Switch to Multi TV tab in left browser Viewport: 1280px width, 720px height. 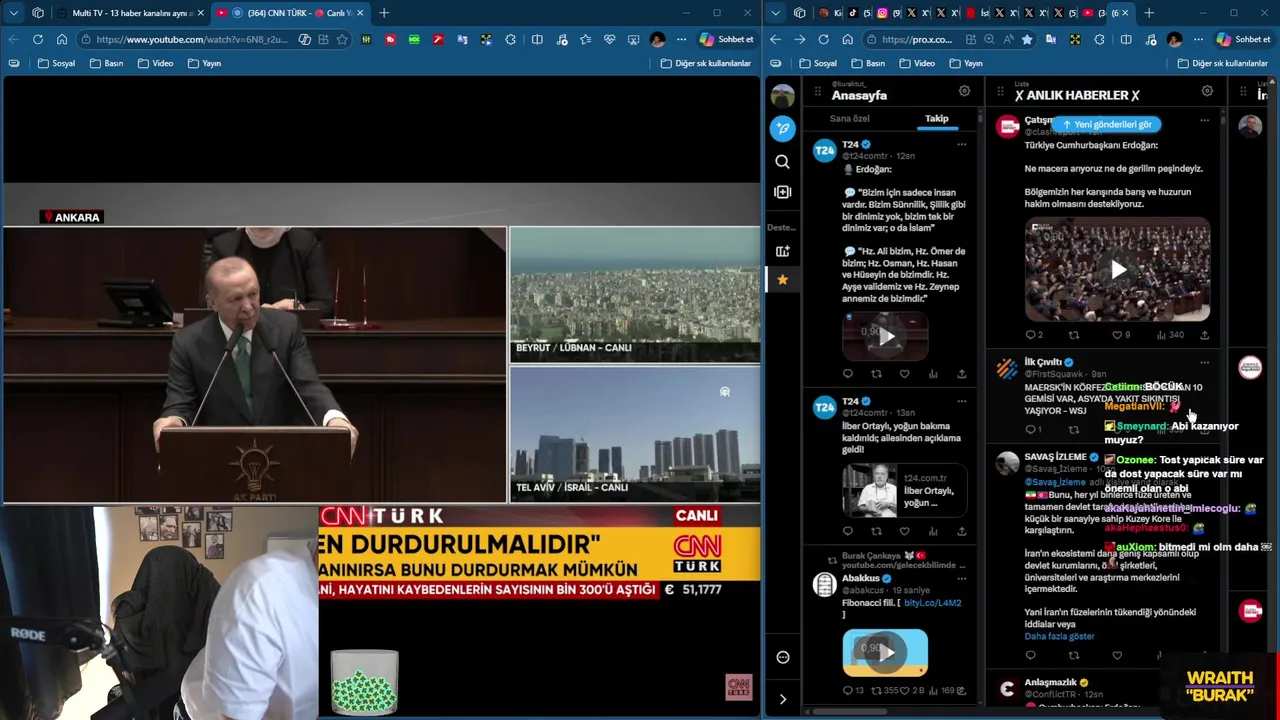(x=130, y=13)
